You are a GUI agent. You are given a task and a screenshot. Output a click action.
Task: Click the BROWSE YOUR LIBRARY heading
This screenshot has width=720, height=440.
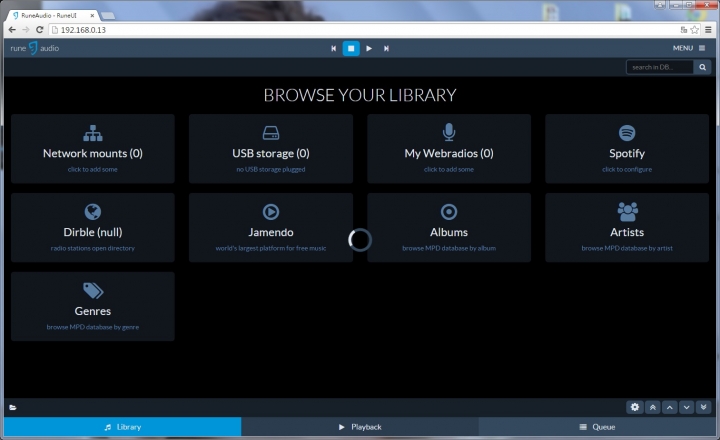click(360, 95)
